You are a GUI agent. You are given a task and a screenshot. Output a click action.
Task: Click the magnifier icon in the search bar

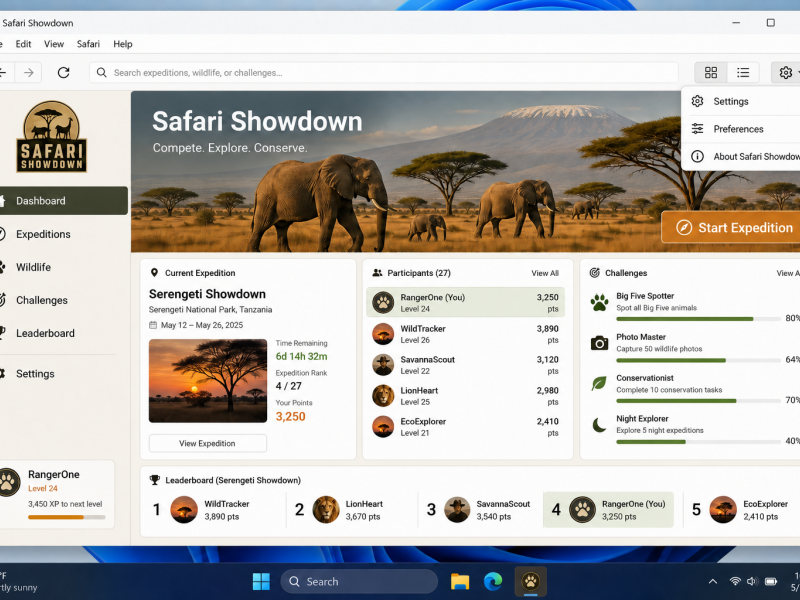coord(102,73)
